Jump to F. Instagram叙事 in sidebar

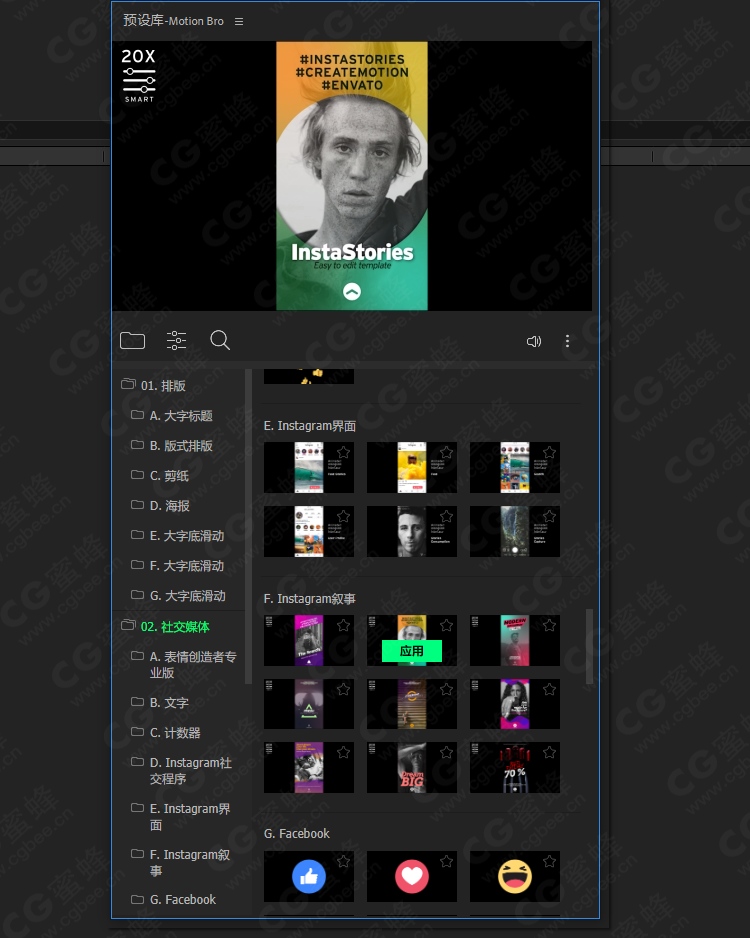(x=190, y=863)
